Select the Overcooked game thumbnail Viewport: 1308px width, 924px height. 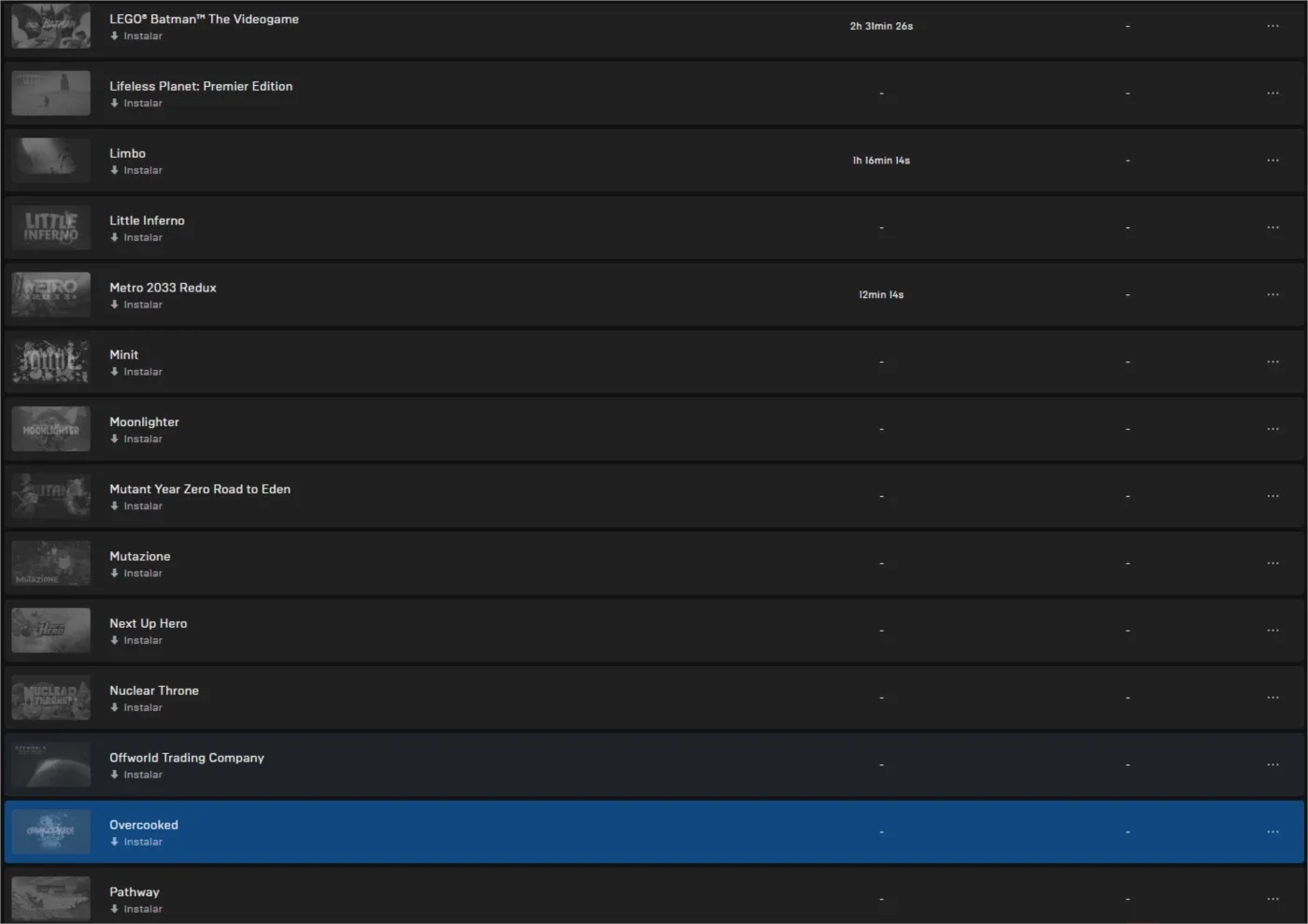click(x=51, y=832)
